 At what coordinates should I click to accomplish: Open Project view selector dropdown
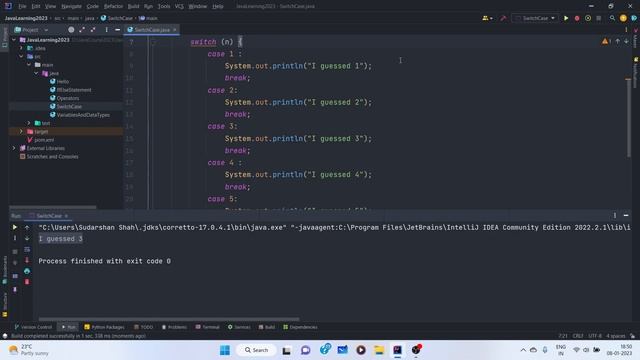[x=31, y=30]
